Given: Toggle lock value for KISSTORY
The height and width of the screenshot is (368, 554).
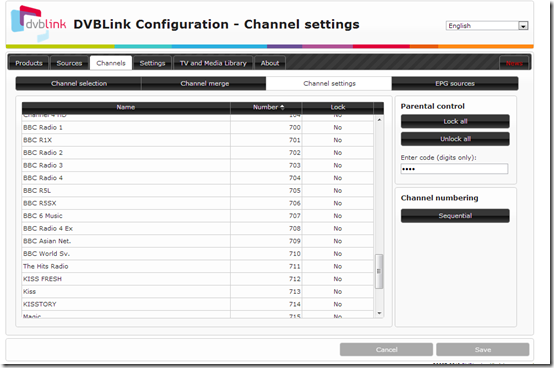Looking at the screenshot, I should (x=338, y=304).
